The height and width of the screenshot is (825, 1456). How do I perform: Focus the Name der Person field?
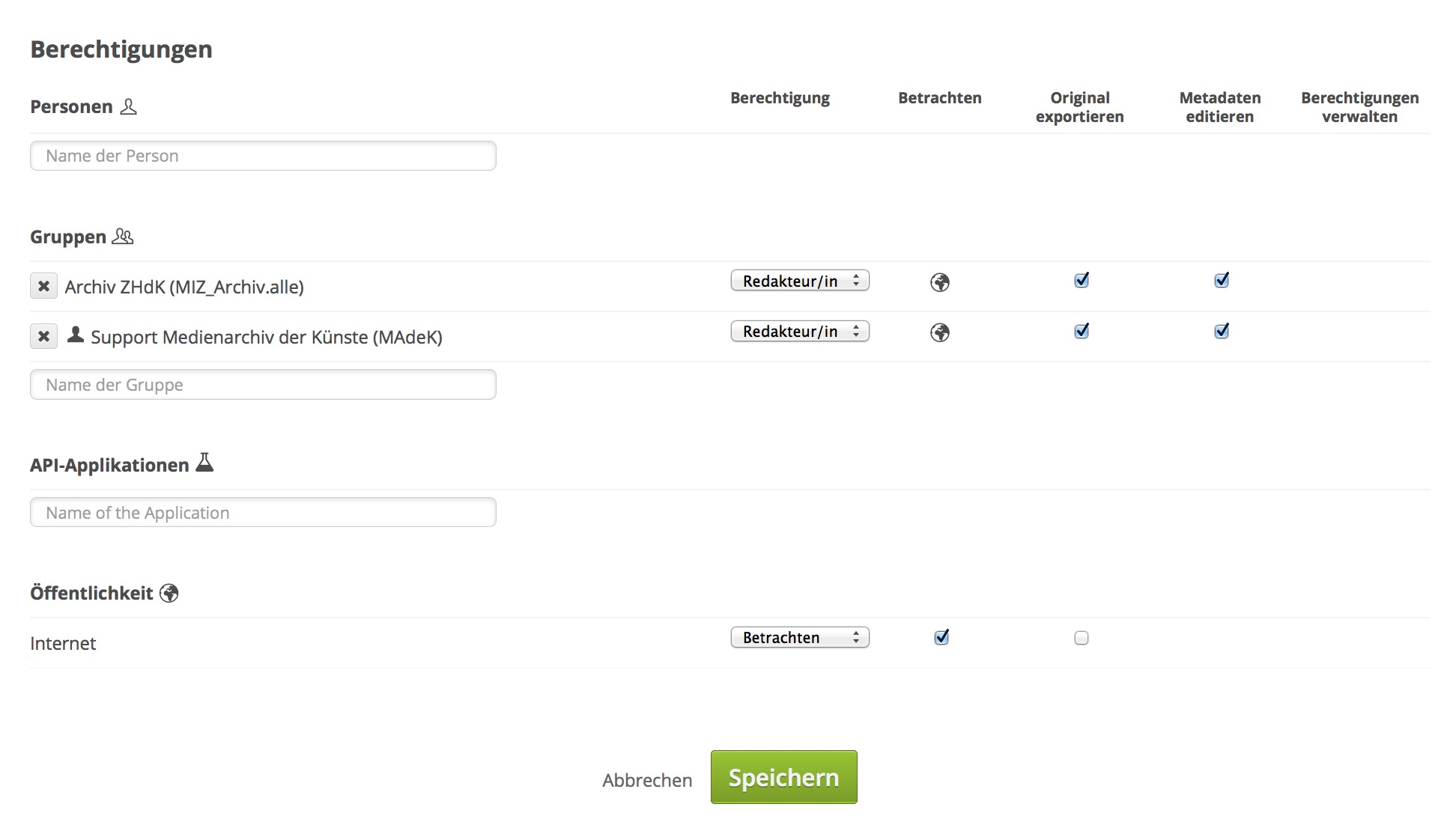(x=263, y=156)
